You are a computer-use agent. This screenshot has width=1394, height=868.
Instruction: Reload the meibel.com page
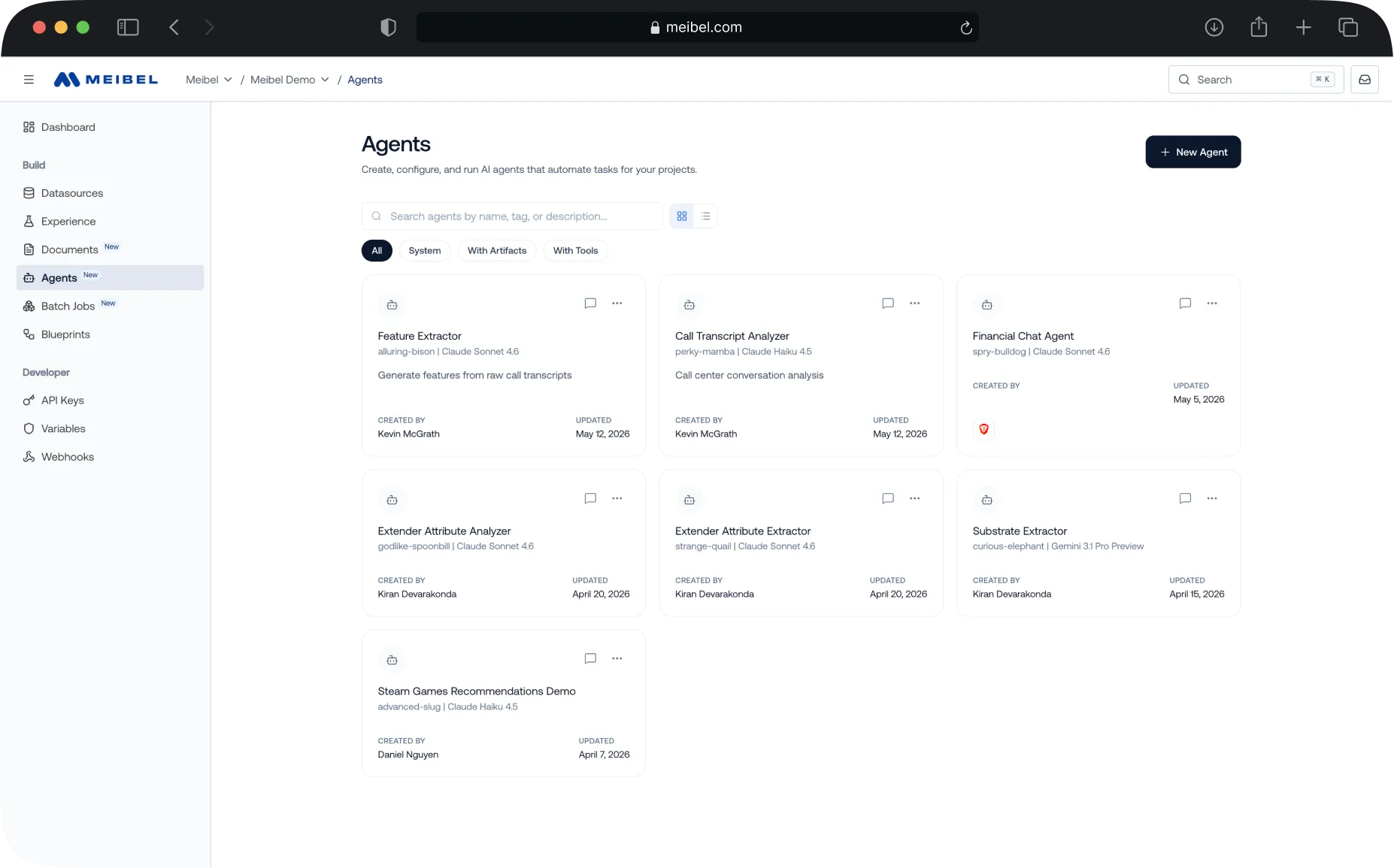point(966,28)
